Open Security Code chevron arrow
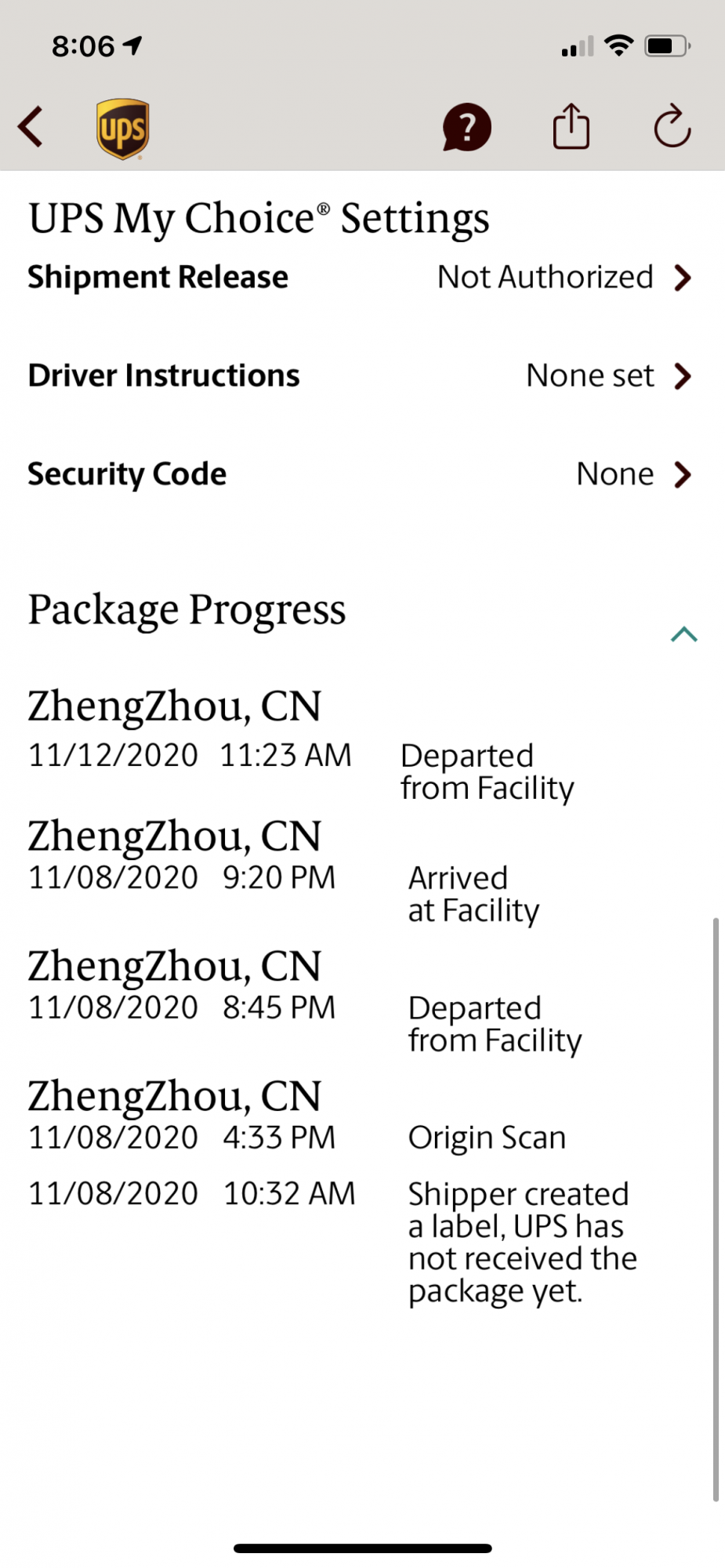725x1568 pixels. [x=683, y=474]
